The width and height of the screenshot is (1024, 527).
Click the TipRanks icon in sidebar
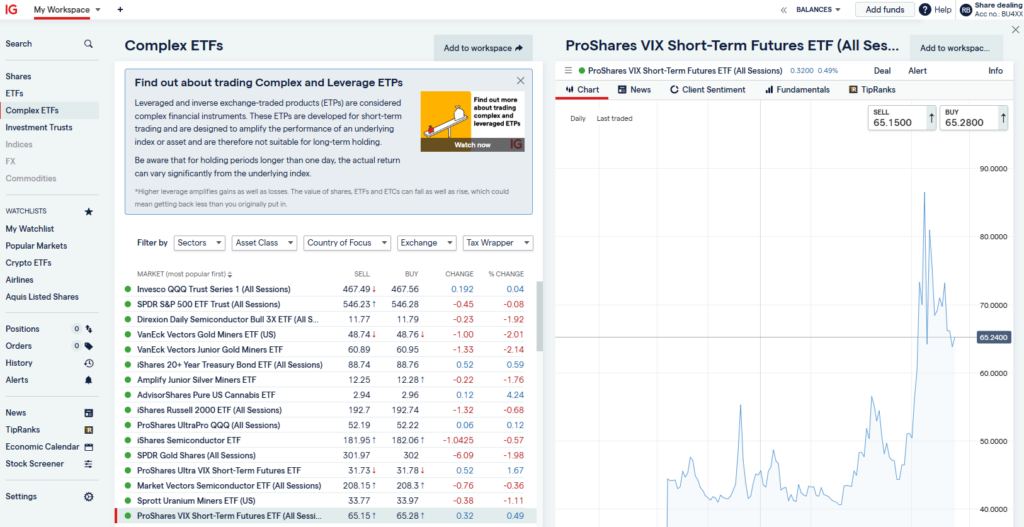(89, 430)
